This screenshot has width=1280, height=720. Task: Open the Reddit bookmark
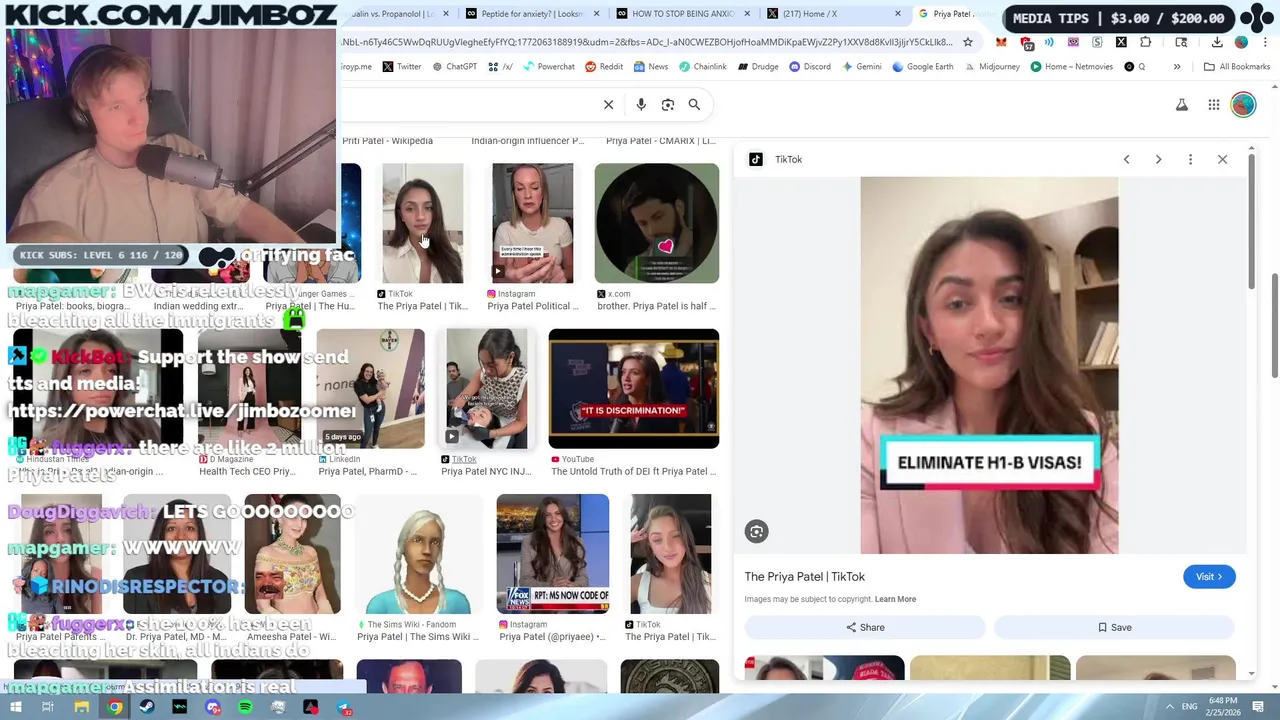[604, 67]
